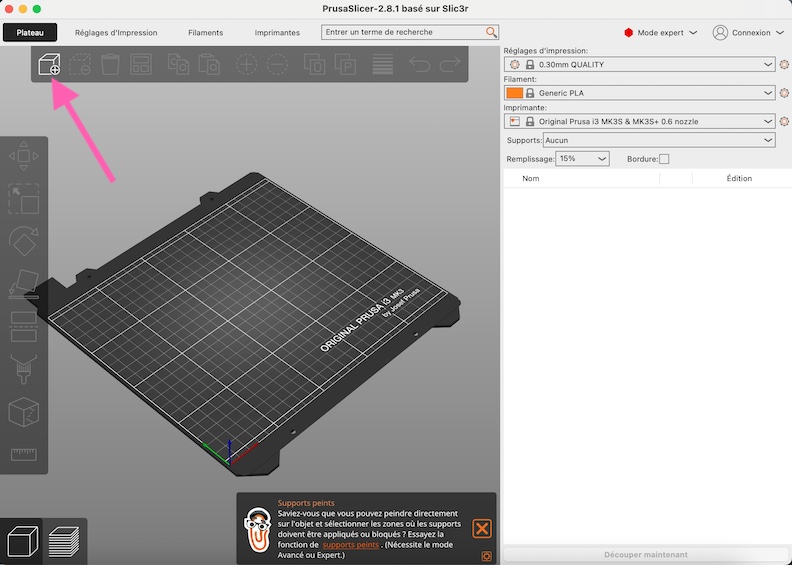This screenshot has width=792, height=565.
Task: Select the Place on face tool
Action: coord(24,284)
